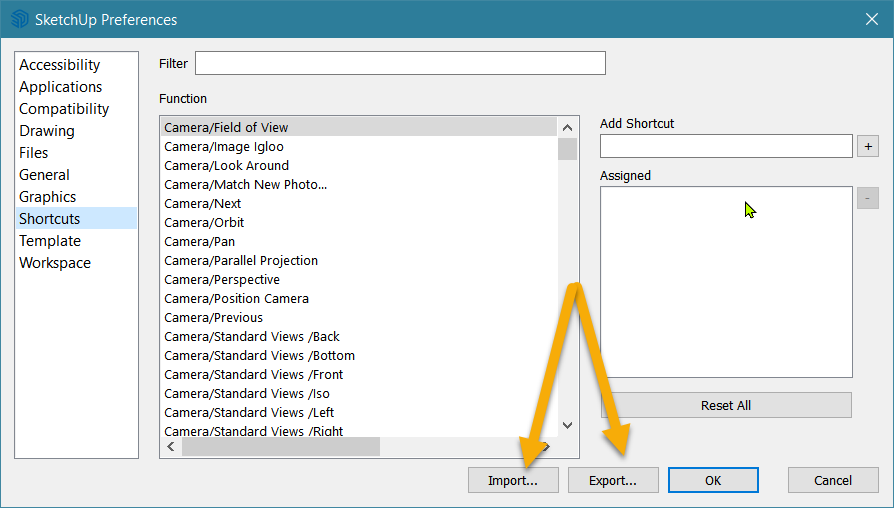
Task: Click the vertical scrollbar thumb in function list
Action: point(567,149)
